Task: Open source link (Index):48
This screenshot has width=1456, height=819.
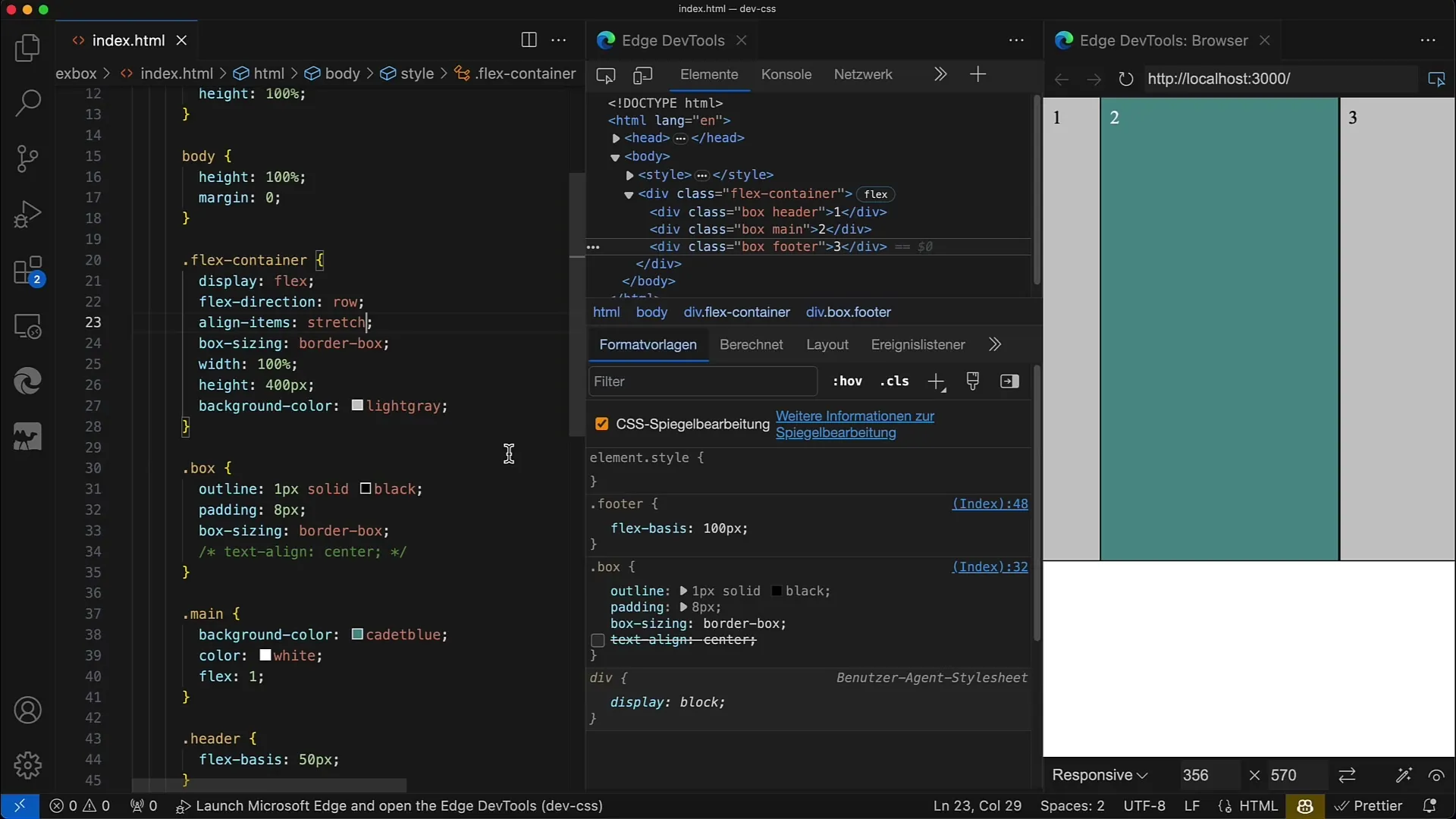Action: pyautogui.click(x=990, y=504)
